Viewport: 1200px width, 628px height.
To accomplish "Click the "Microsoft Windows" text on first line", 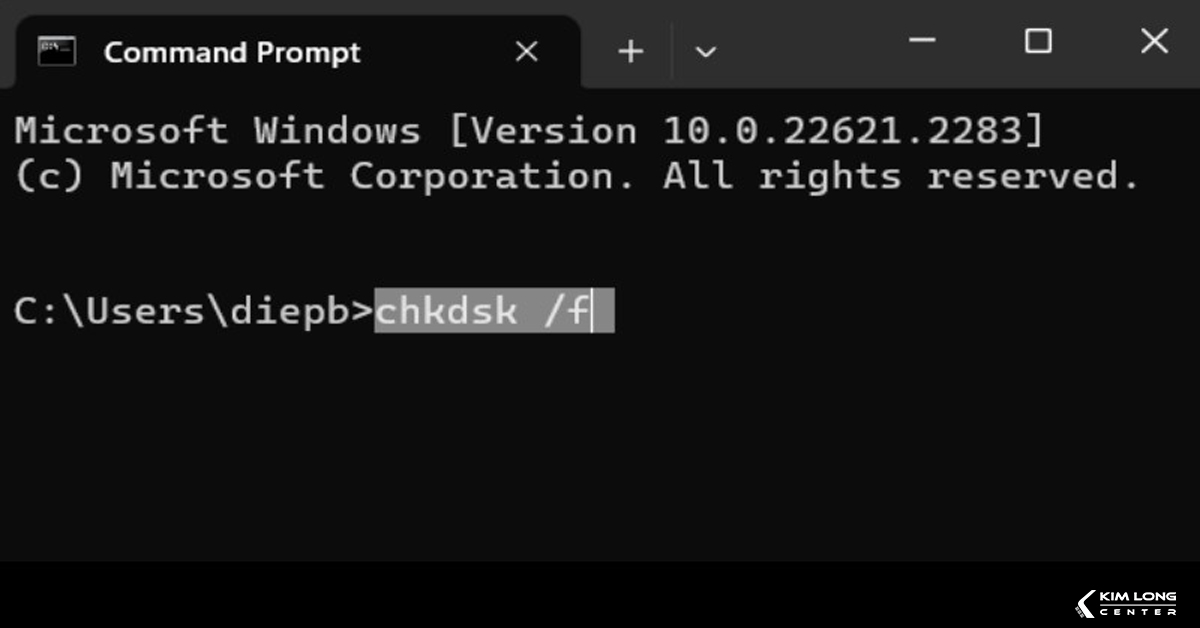I will pyautogui.click(x=217, y=131).
